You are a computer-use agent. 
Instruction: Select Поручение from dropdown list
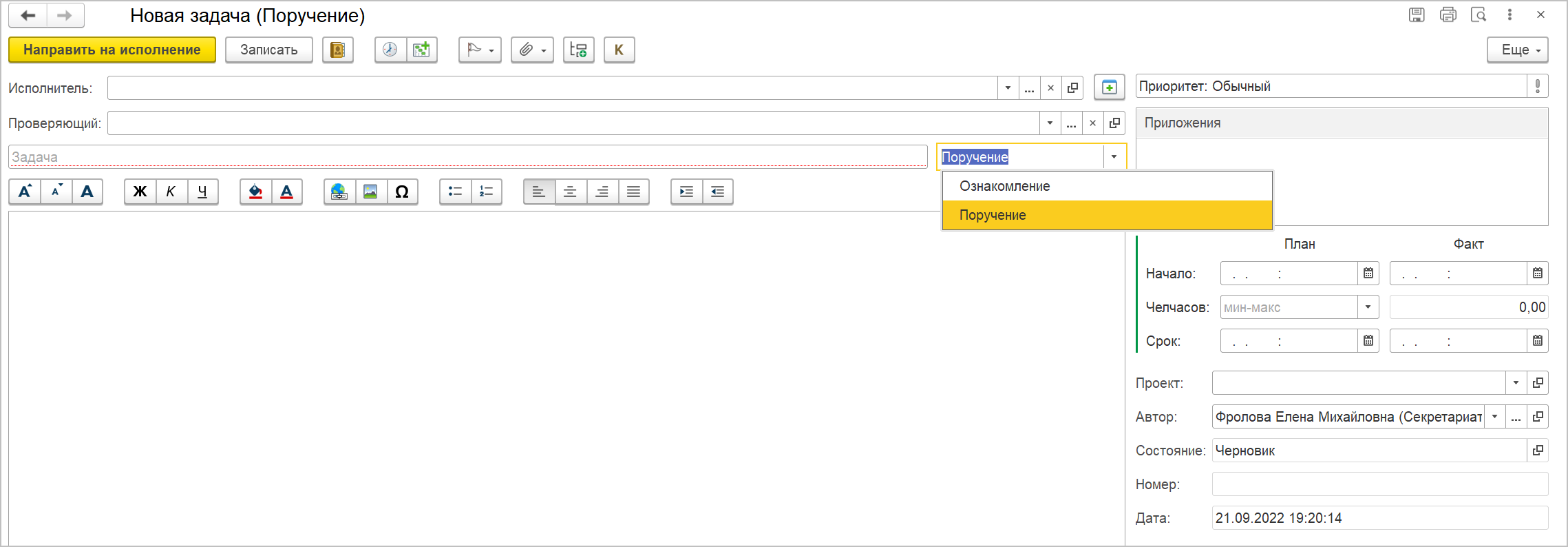point(1108,215)
